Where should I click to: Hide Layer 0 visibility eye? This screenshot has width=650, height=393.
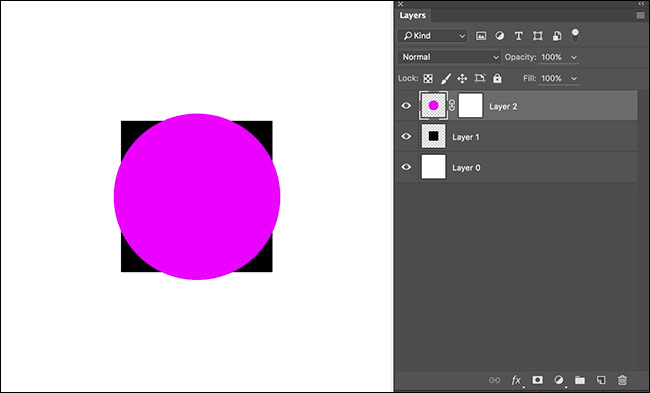[x=406, y=167]
